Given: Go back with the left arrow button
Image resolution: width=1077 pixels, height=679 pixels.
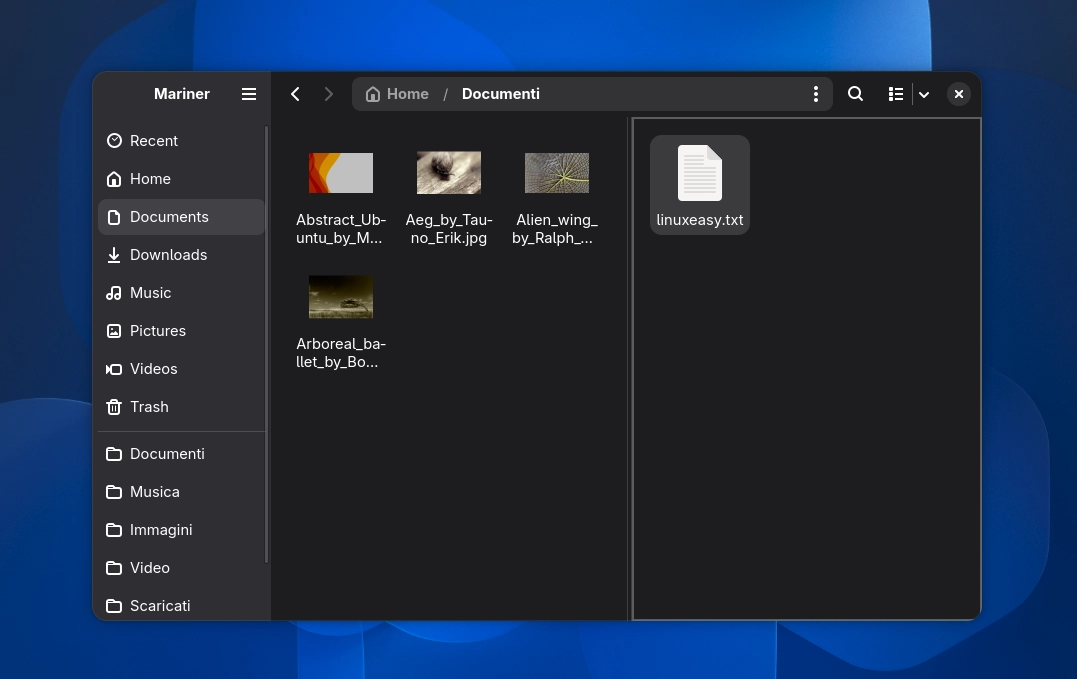Looking at the screenshot, I should (x=295, y=94).
